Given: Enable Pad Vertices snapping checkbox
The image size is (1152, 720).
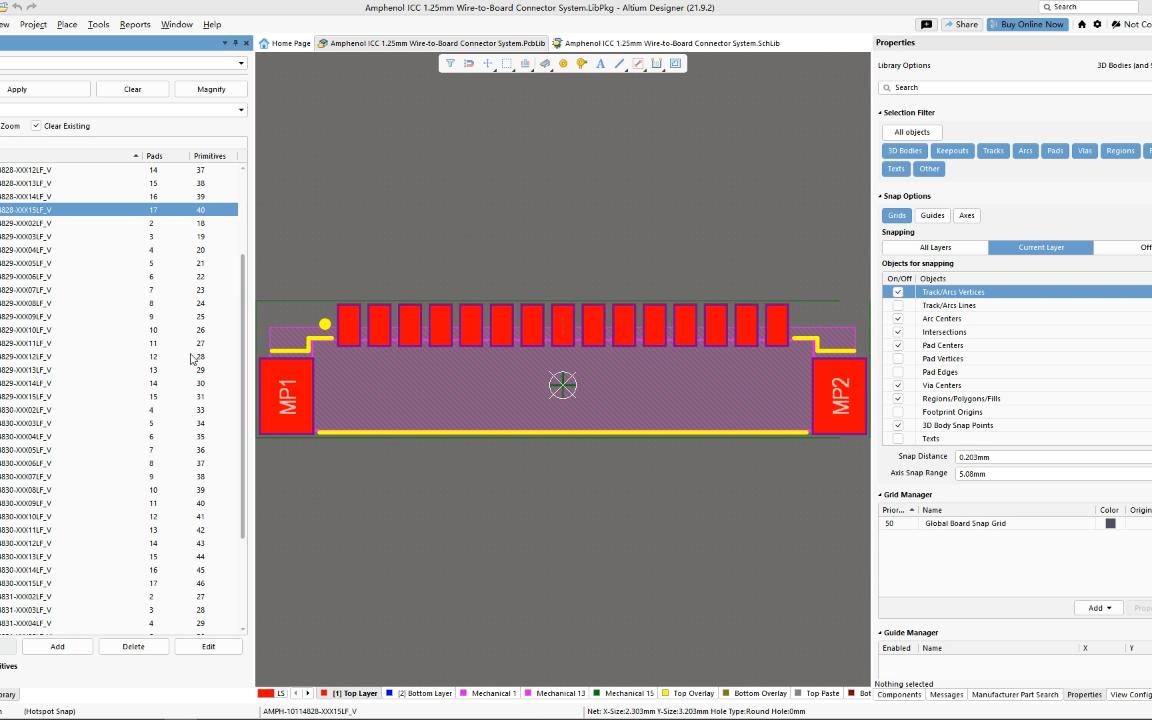Looking at the screenshot, I should 898,359.
